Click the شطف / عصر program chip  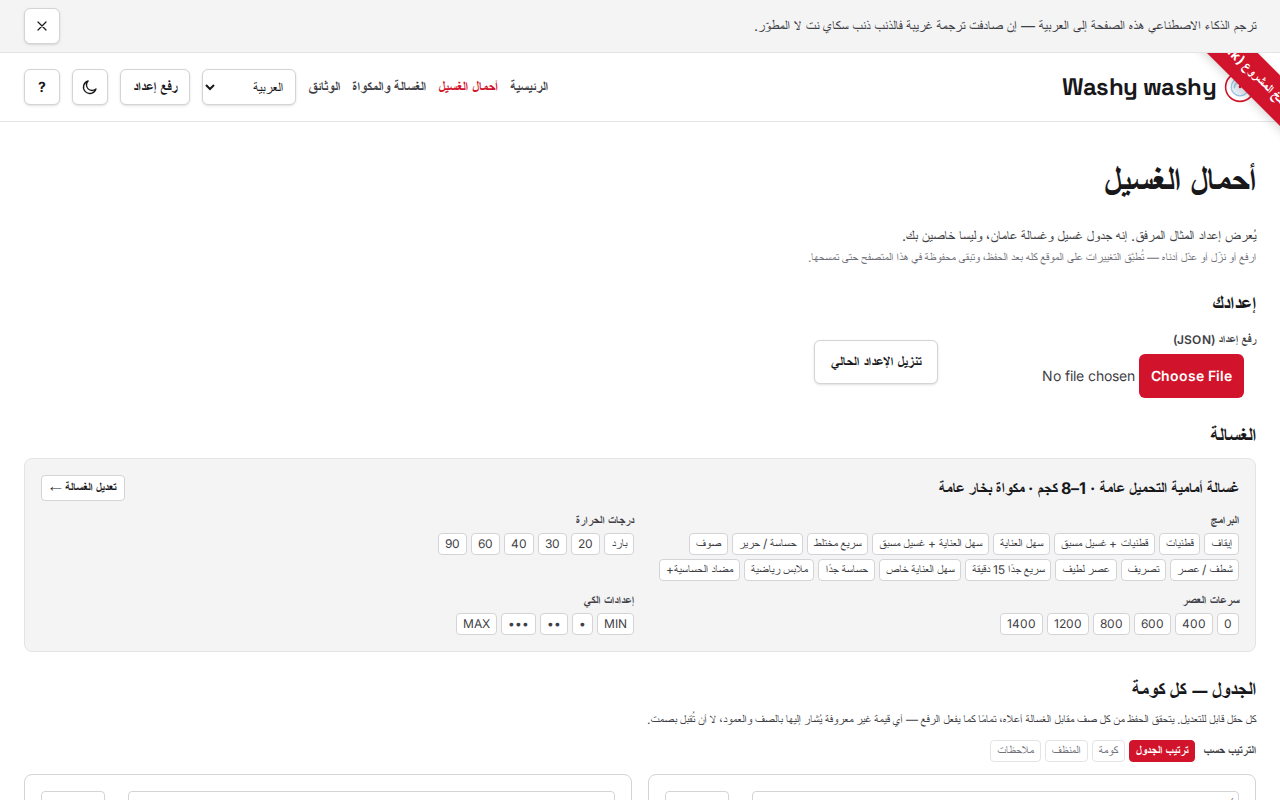1205,570
